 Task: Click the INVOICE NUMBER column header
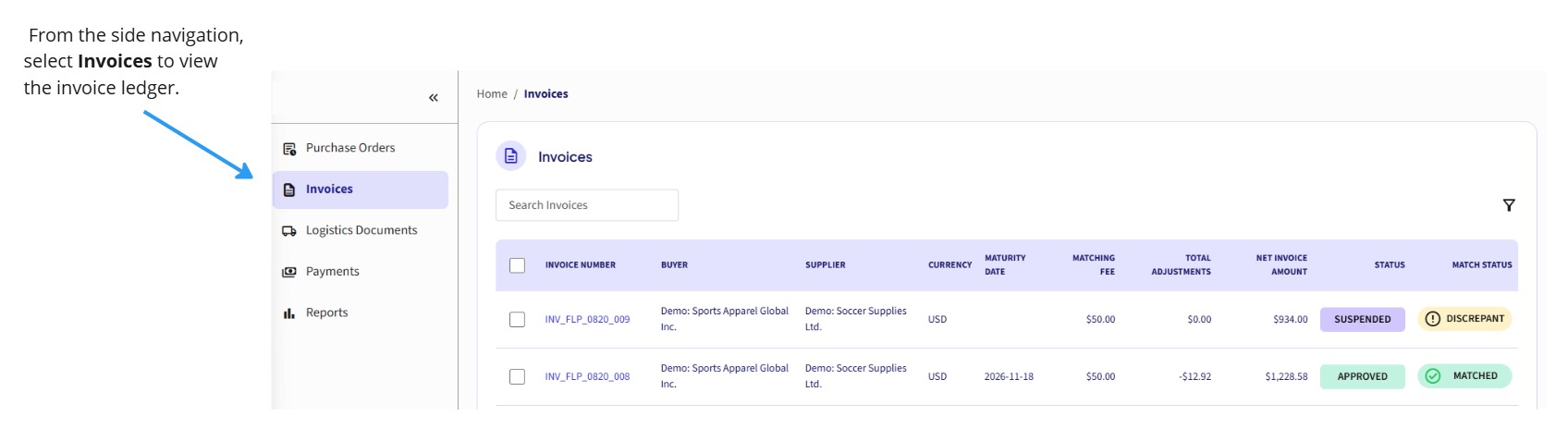pyautogui.click(x=581, y=265)
